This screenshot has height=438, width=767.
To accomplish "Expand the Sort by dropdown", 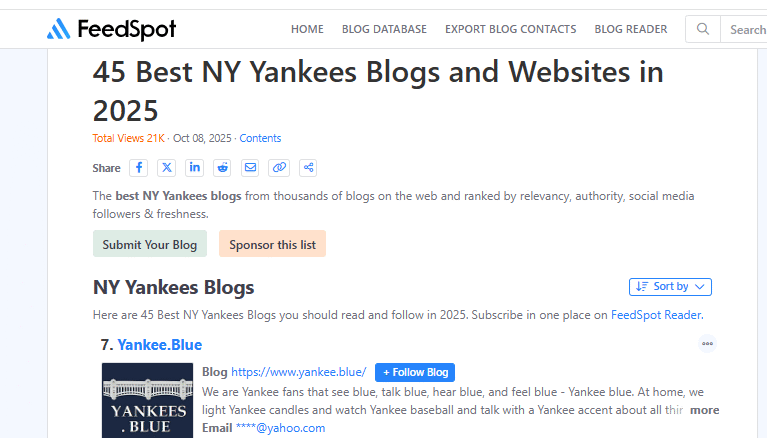I will [x=670, y=287].
